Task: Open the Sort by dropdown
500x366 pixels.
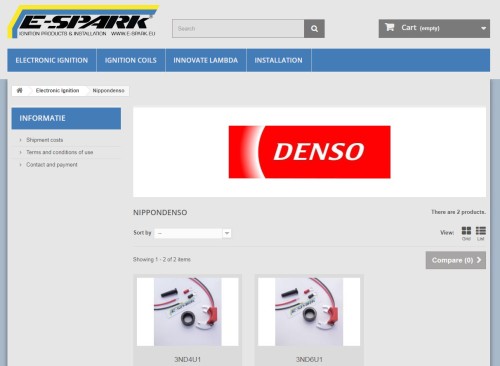Action: click(x=193, y=233)
